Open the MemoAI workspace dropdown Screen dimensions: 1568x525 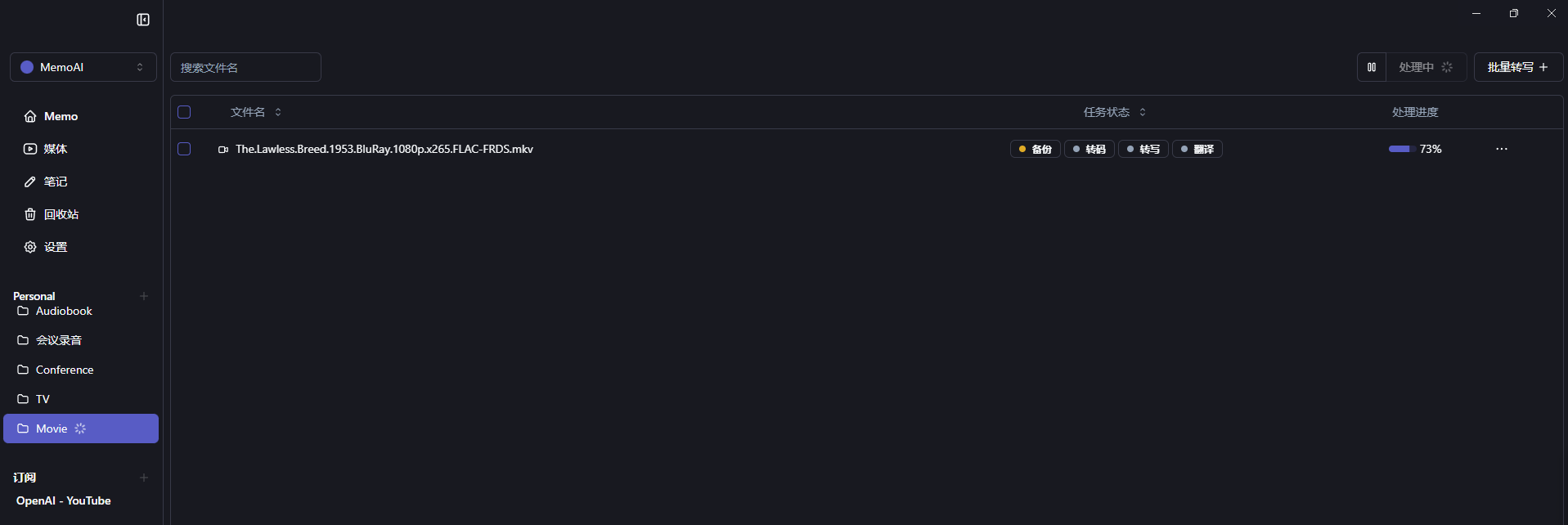tap(83, 67)
